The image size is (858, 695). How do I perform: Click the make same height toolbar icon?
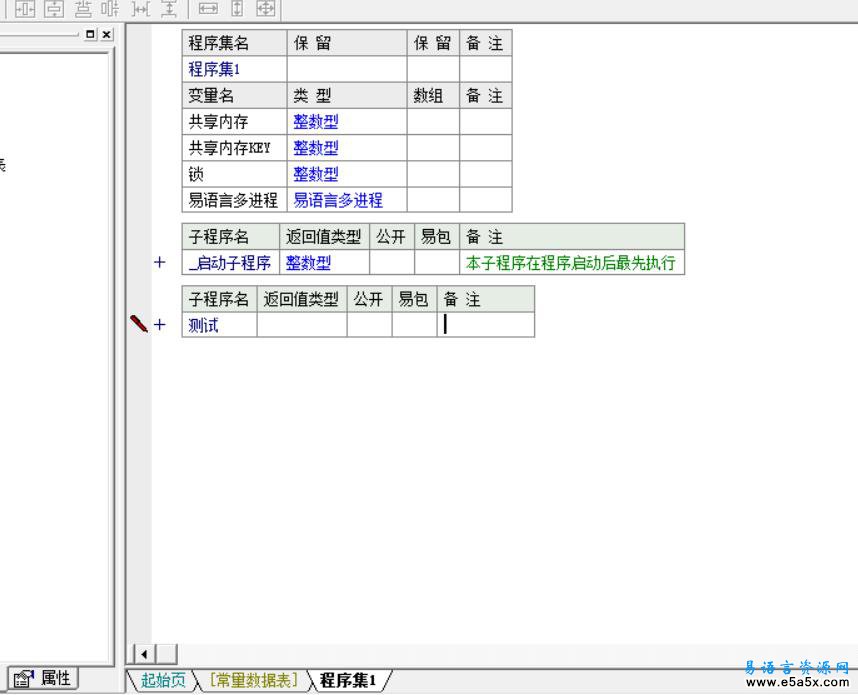click(x=237, y=8)
